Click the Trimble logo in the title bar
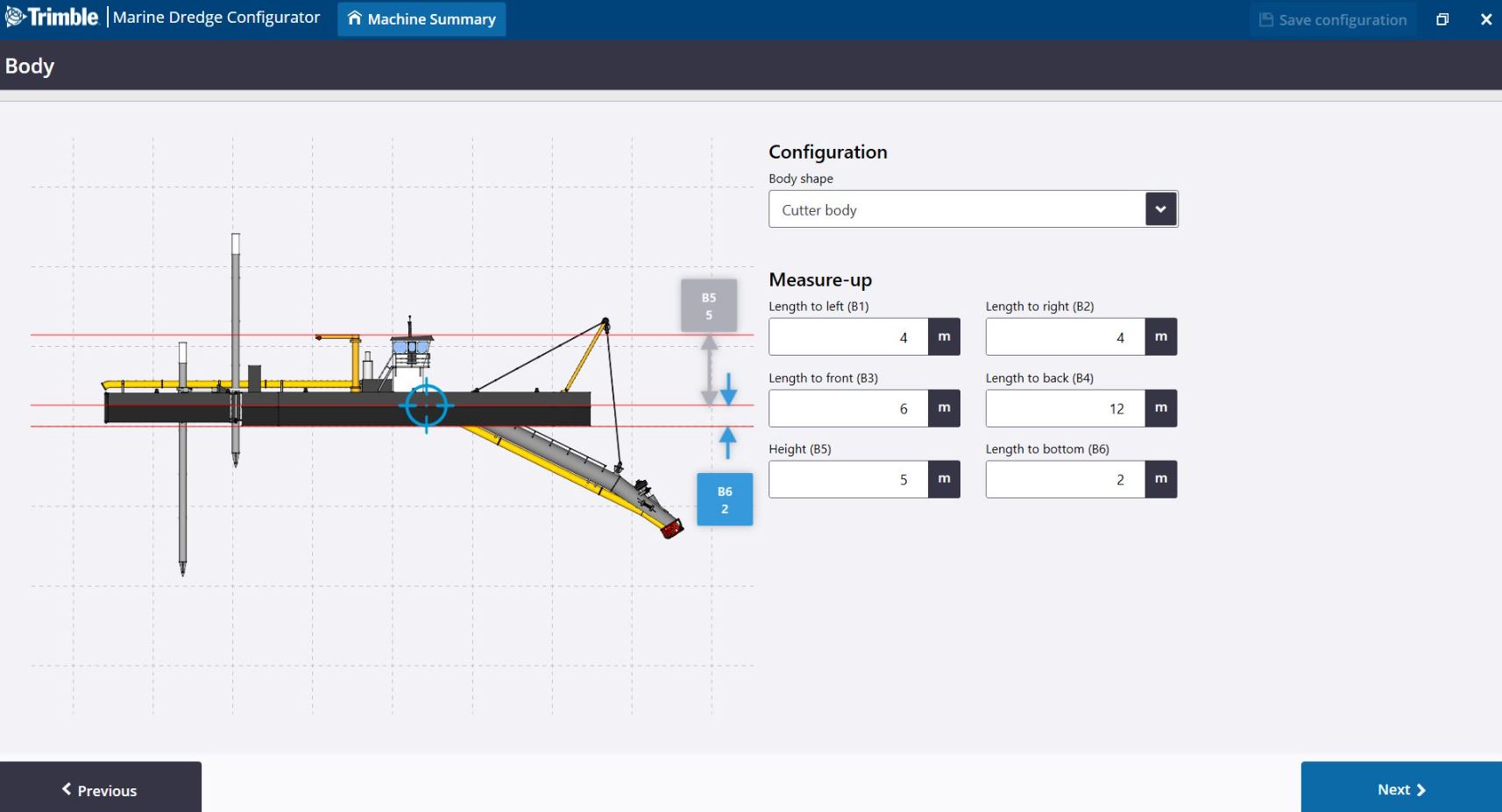This screenshot has width=1502, height=812. (52, 18)
